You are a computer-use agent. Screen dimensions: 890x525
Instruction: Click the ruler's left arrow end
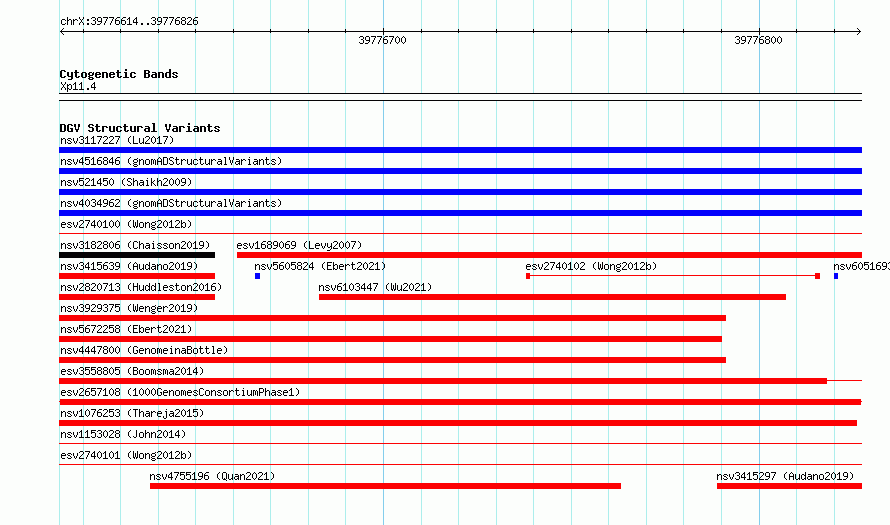click(62, 32)
